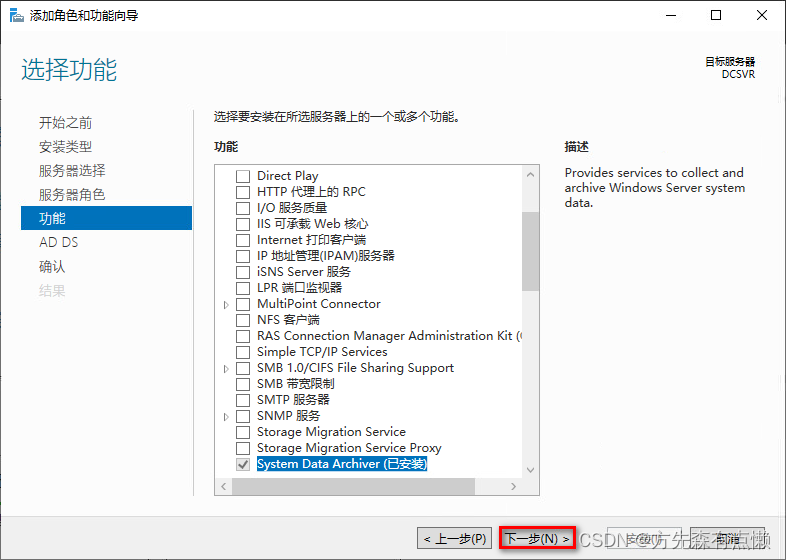Enable Internet 打印客户端 checkbox
The width and height of the screenshot is (786, 560).
pos(243,240)
